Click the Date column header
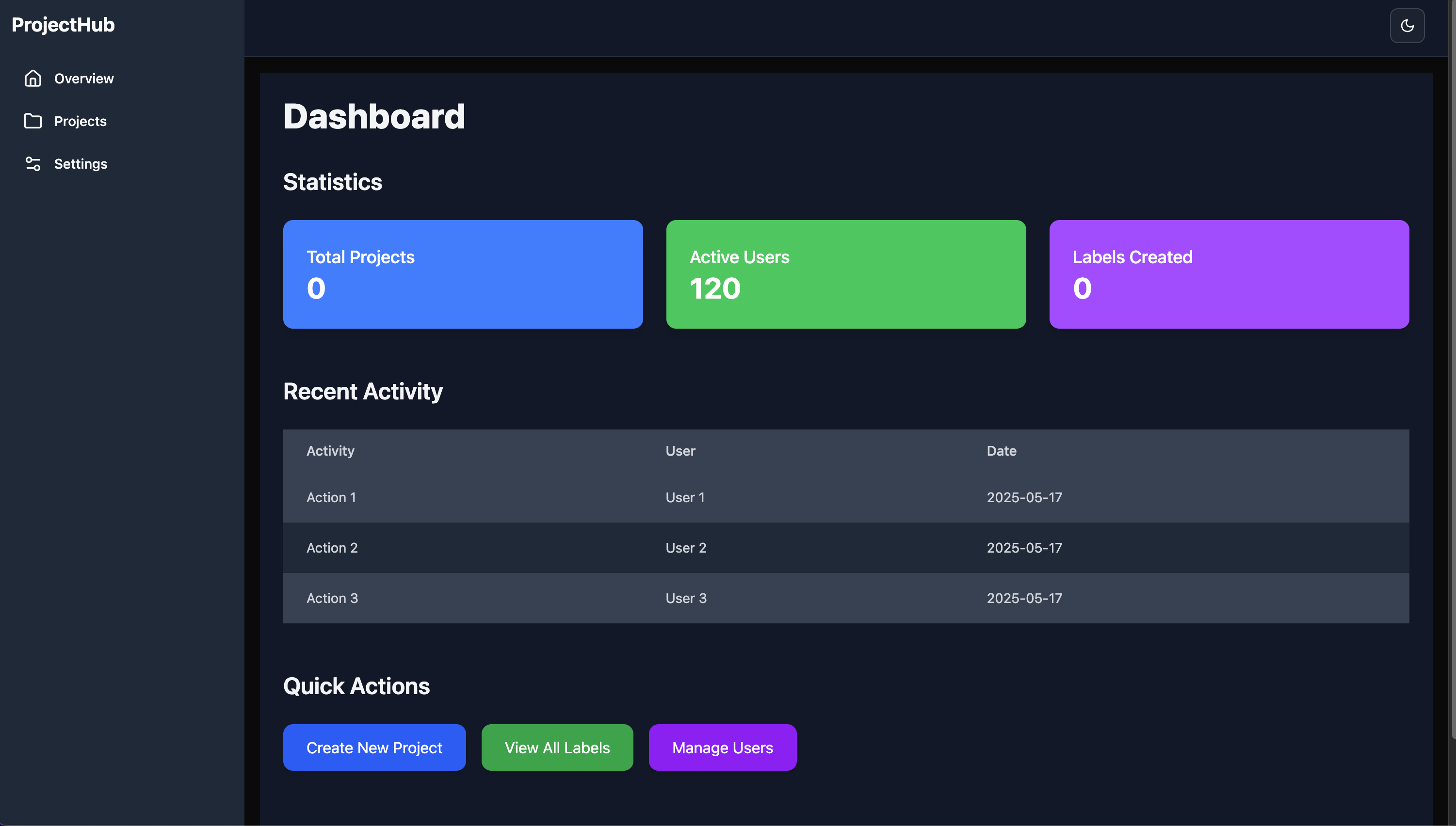 tap(1002, 450)
